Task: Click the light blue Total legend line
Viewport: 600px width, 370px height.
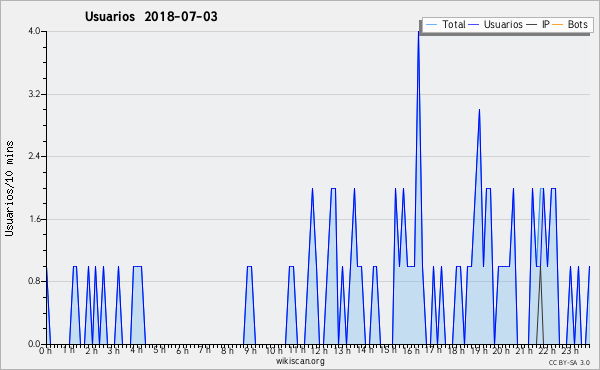Action: pos(431,25)
